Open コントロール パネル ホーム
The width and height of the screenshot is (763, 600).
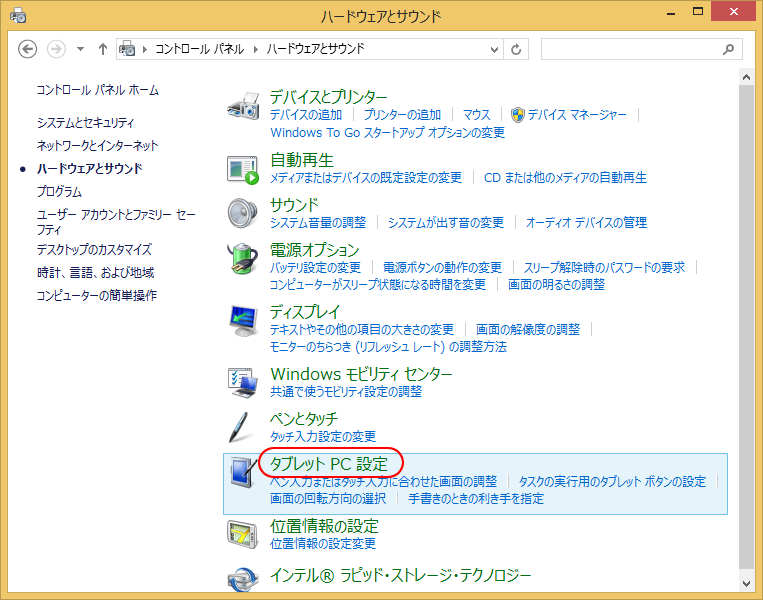pyautogui.click(x=98, y=90)
